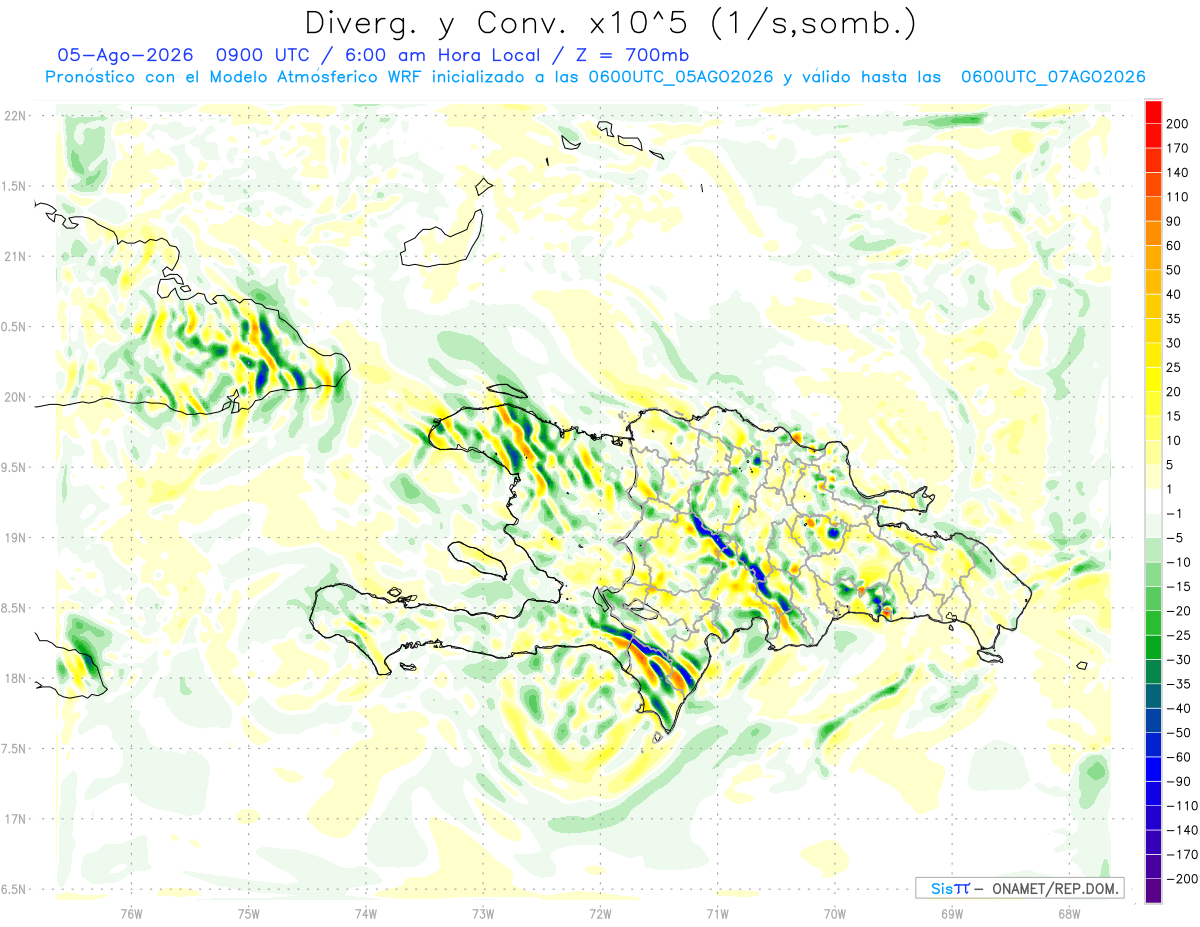Click the longitude axis label '76W'
This screenshot has height=927, width=1200.
click(x=131, y=913)
